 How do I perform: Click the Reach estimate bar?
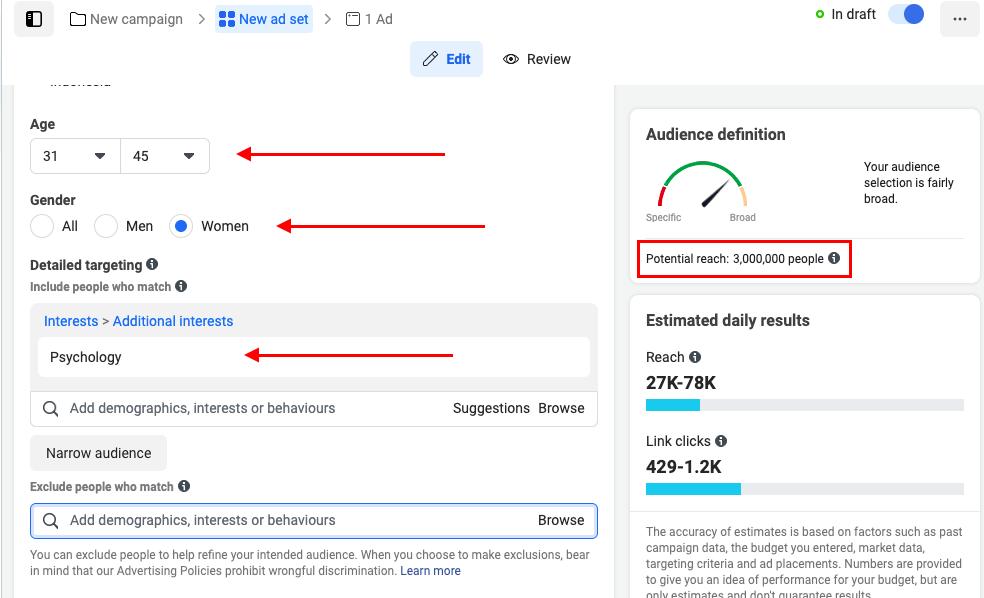pos(805,405)
